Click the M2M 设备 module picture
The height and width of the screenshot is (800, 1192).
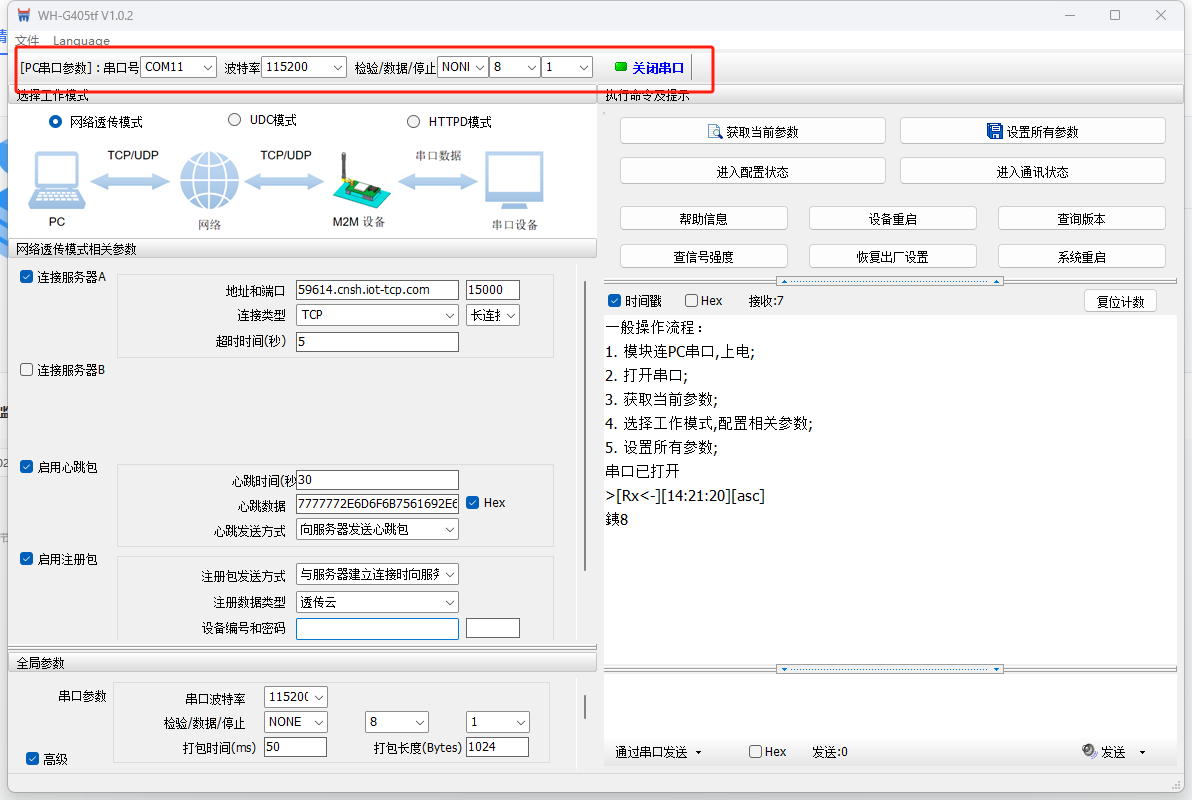(357, 182)
